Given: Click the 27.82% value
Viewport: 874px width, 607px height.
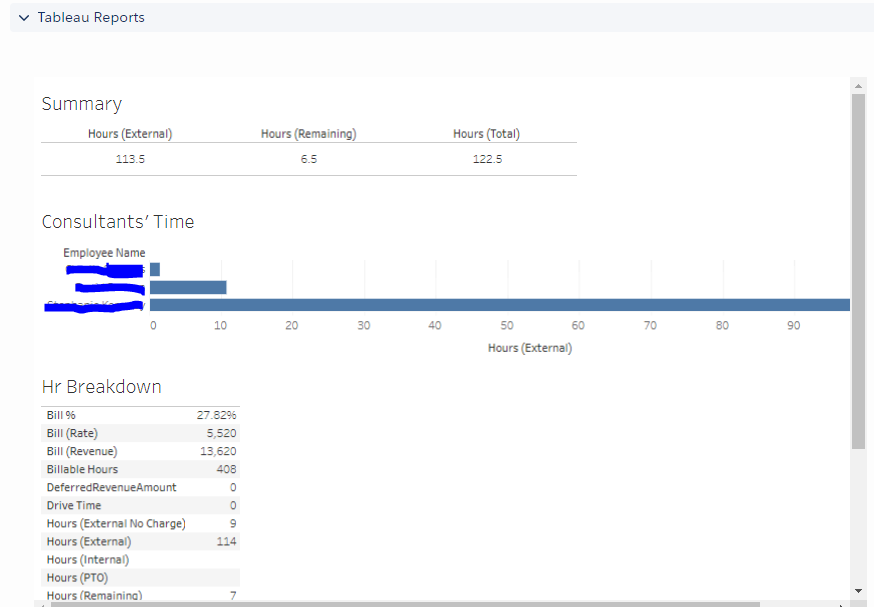Looking at the screenshot, I should coord(216,415).
